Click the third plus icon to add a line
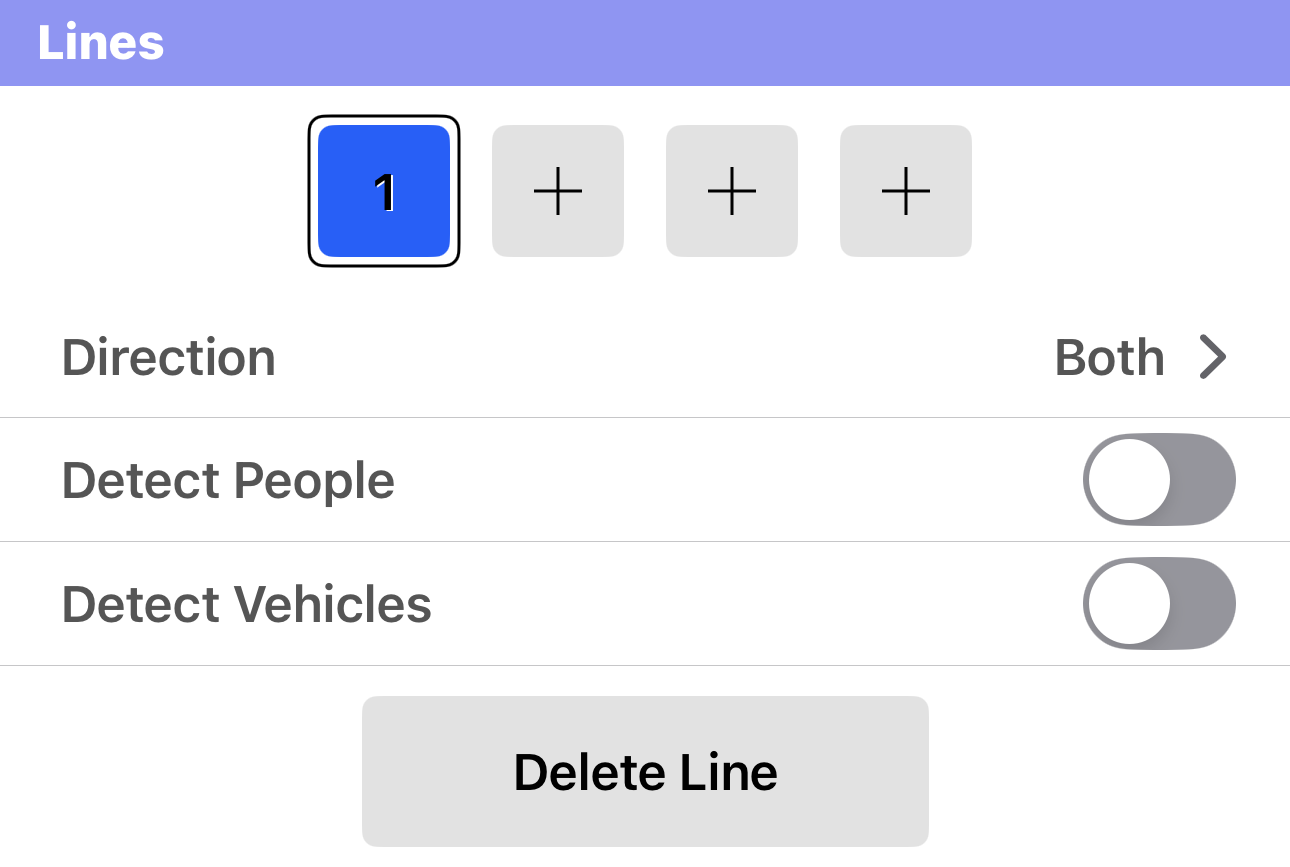1290x867 pixels. (x=905, y=190)
